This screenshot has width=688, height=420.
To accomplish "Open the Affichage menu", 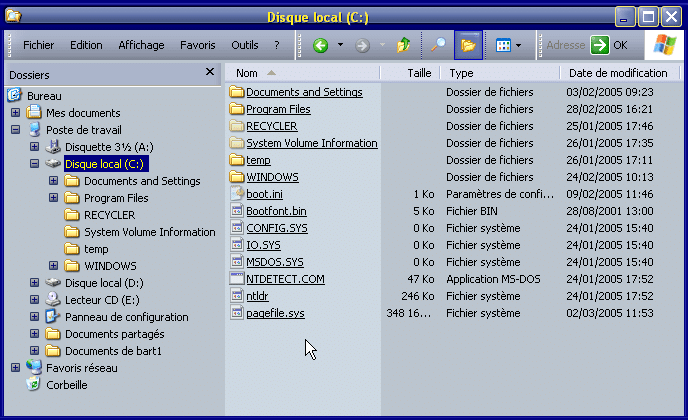I will pyautogui.click(x=141, y=45).
